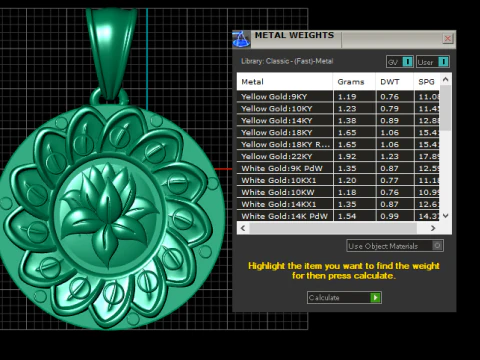Close the Metal Weights dialog
Image resolution: width=480 pixels, height=360 pixels.
(448, 39)
